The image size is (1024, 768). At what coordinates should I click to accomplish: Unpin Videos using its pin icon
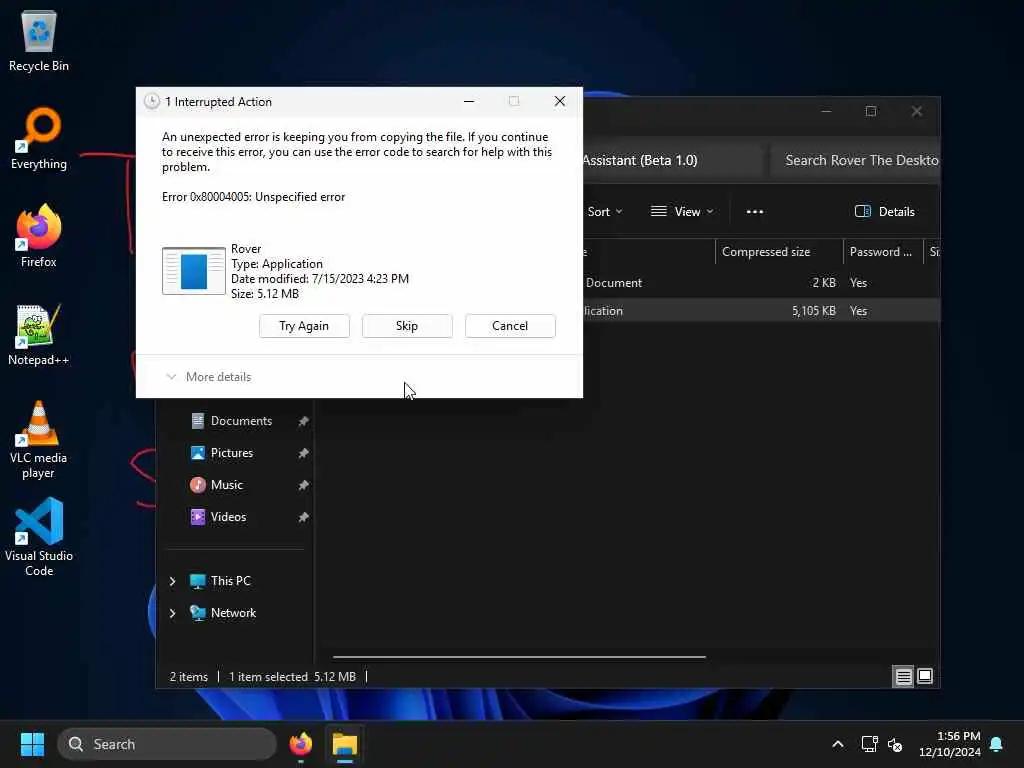tap(304, 517)
